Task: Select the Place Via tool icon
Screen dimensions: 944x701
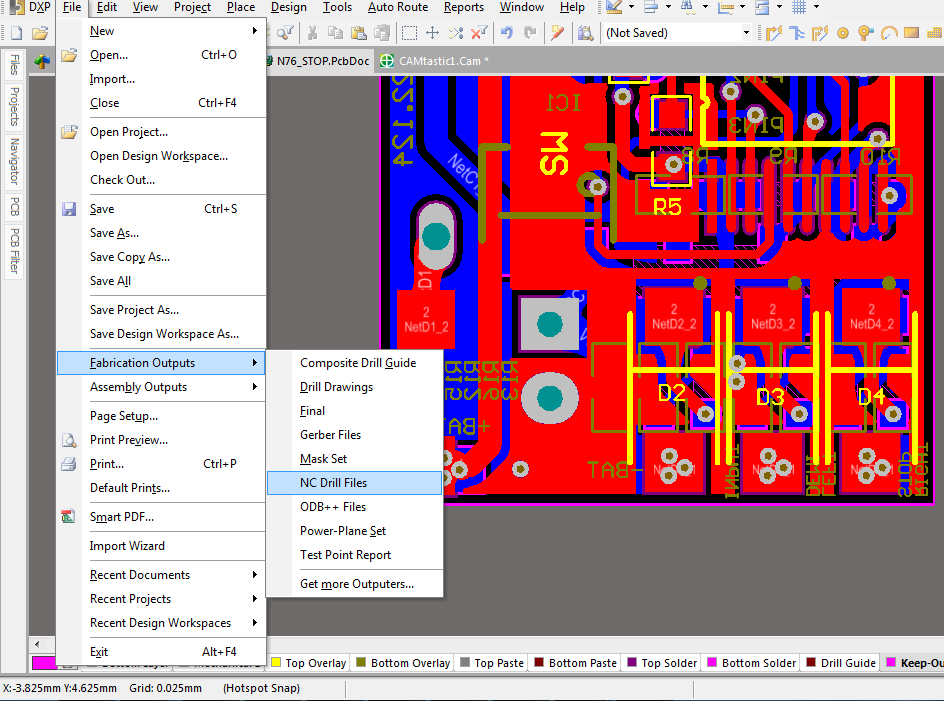Action: [865, 33]
